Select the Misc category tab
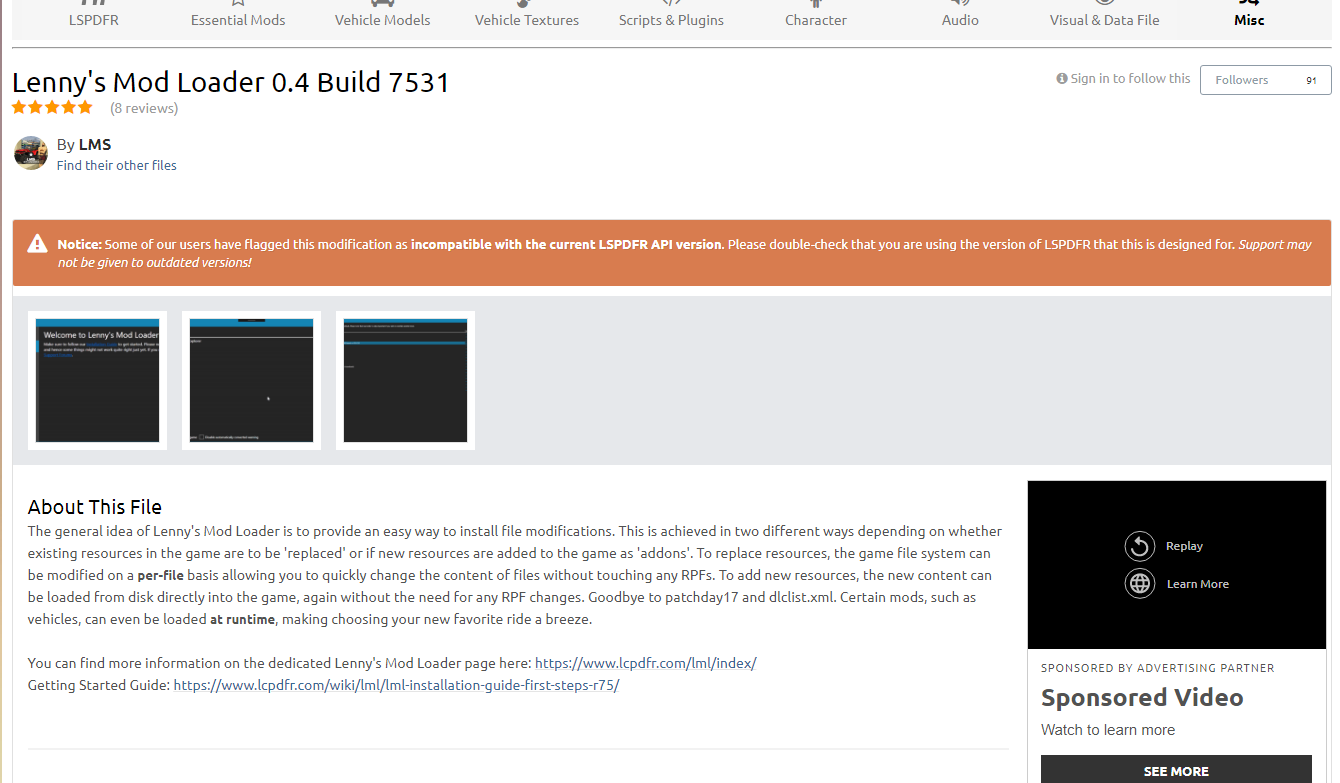1340x783 pixels. 1249,19
